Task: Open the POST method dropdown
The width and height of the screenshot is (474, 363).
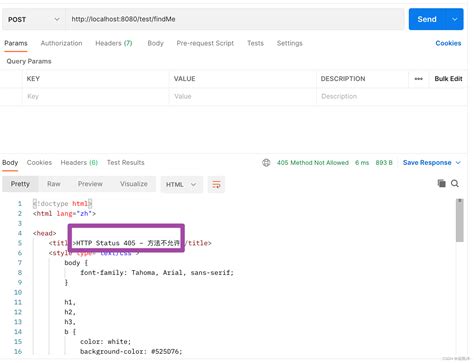Action: [33, 19]
